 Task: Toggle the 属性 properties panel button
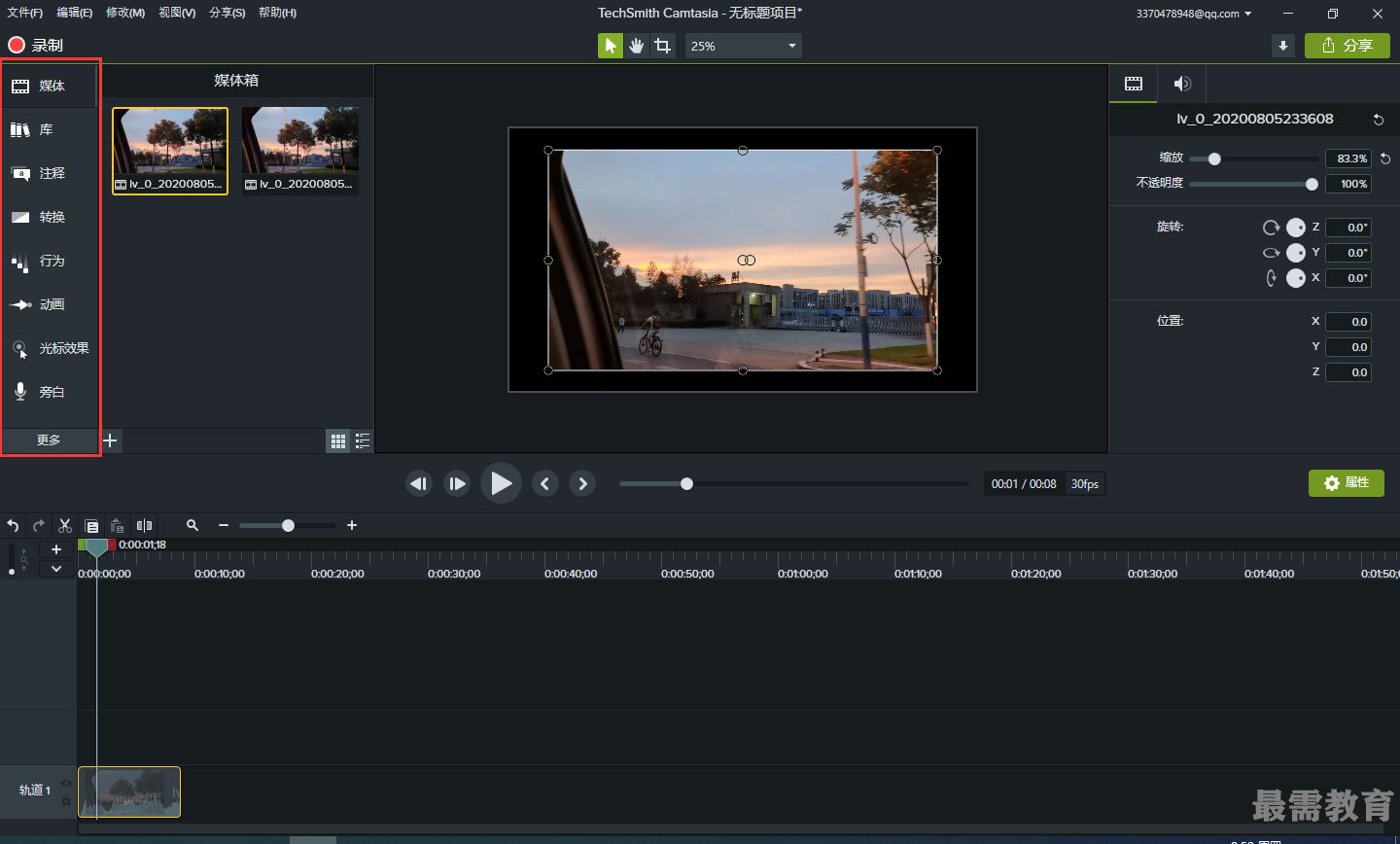tap(1346, 483)
